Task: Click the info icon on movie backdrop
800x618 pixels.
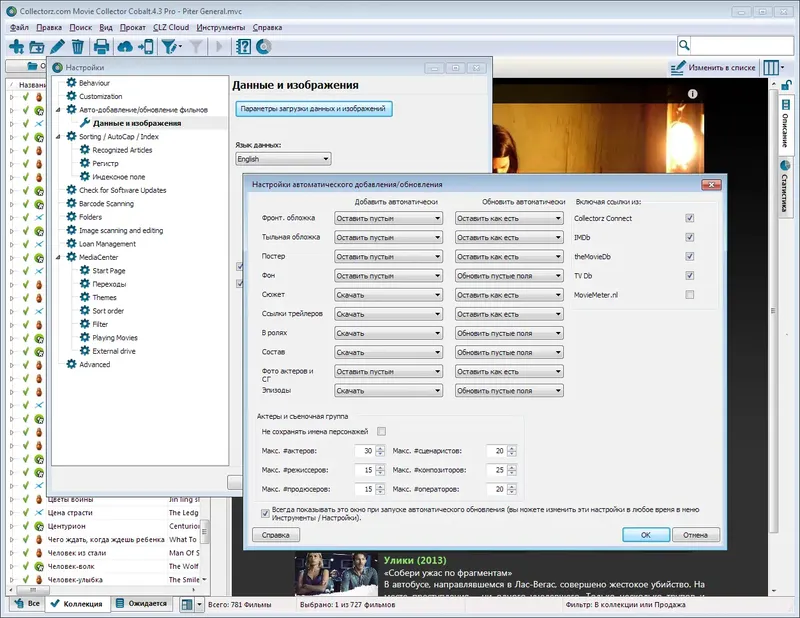Action: point(692,94)
